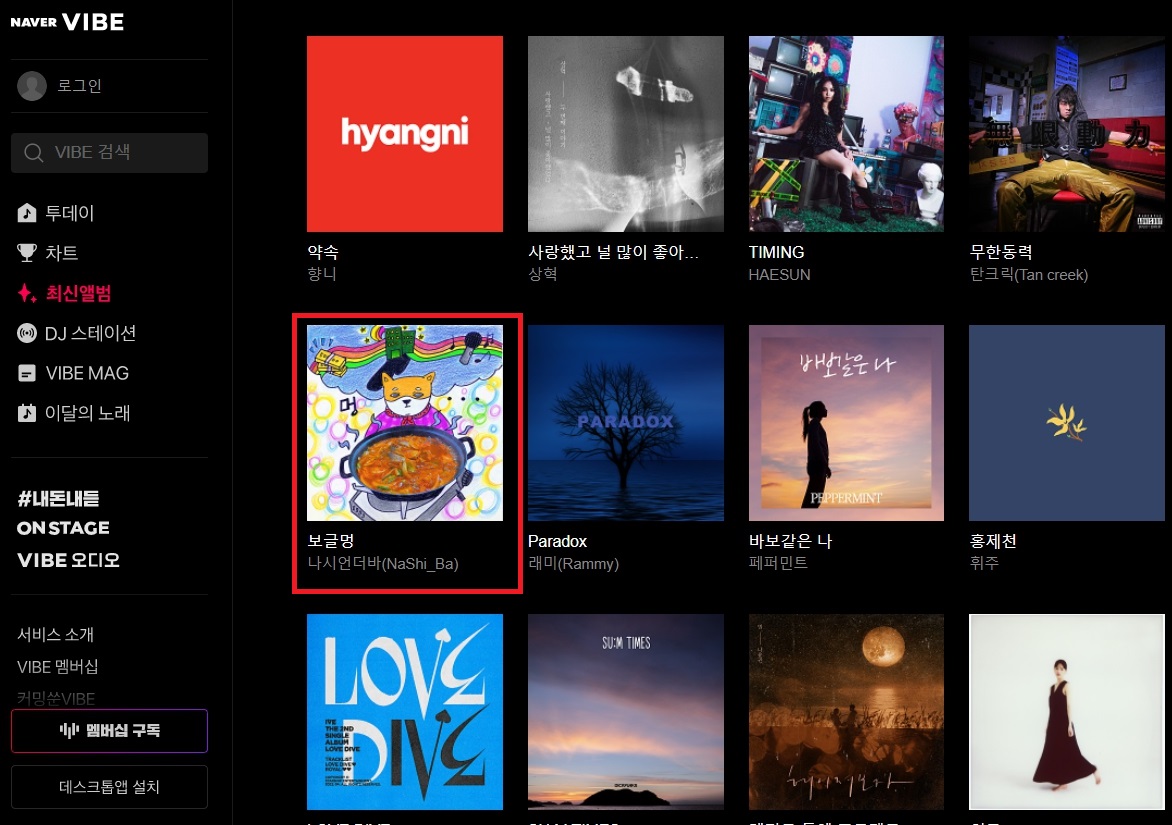Select the 최신앨범 menu item
Screen dimensions: 1172x825
tap(78, 293)
